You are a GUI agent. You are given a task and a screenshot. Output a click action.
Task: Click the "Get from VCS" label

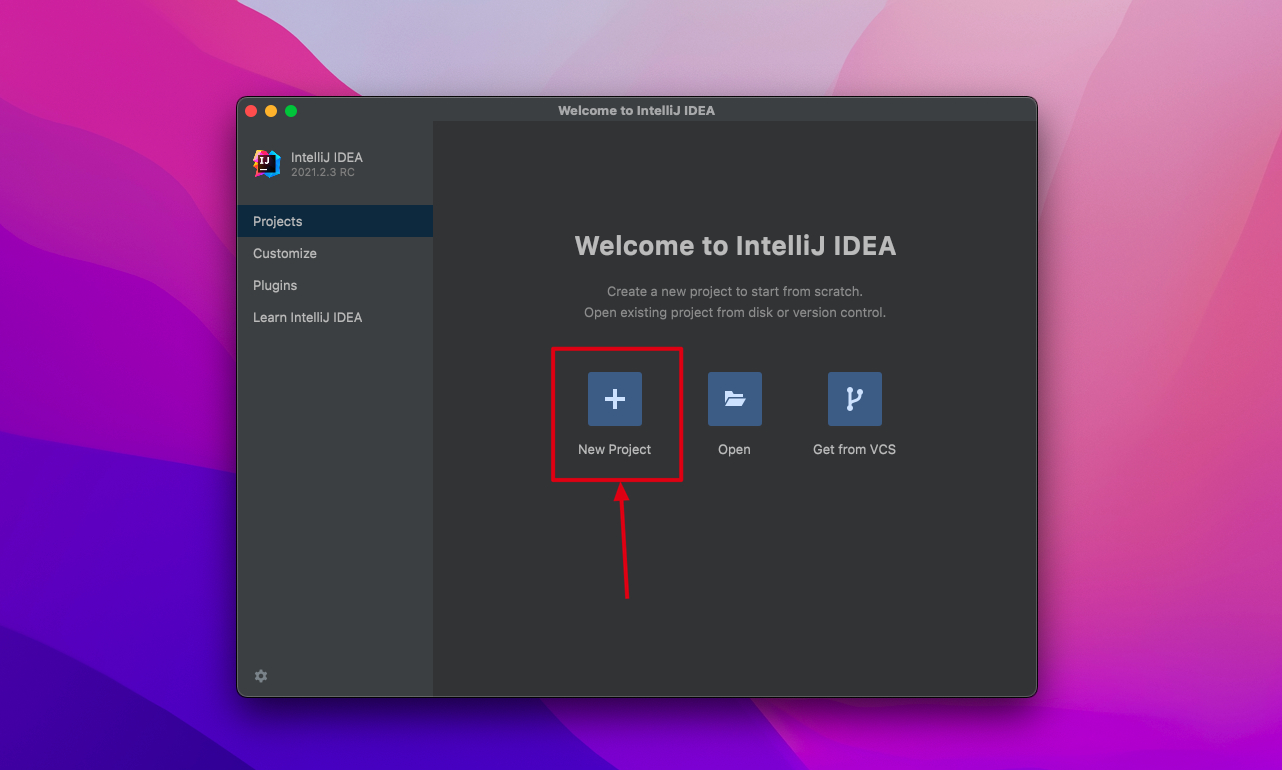[x=855, y=450]
